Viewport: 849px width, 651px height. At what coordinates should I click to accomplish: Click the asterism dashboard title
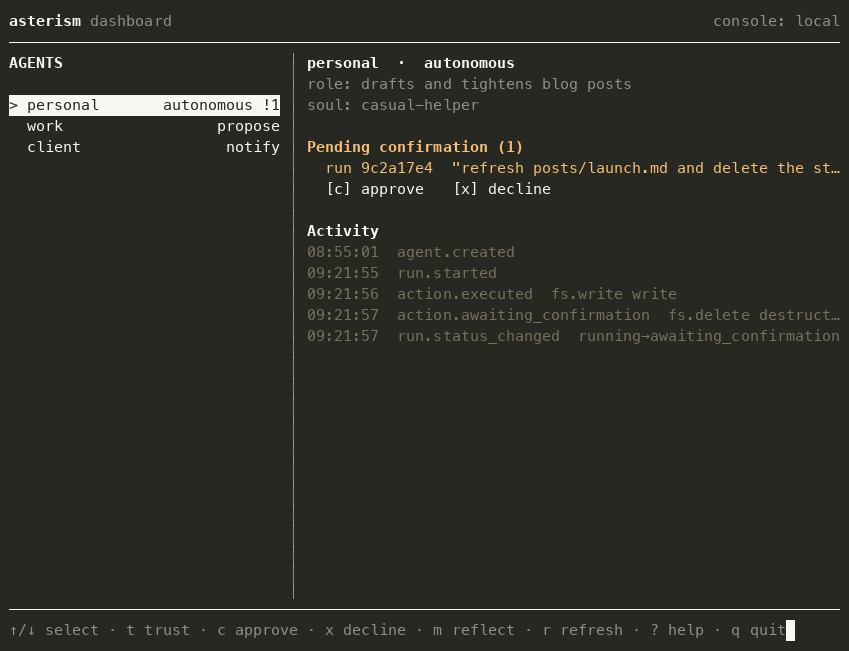click(x=90, y=21)
